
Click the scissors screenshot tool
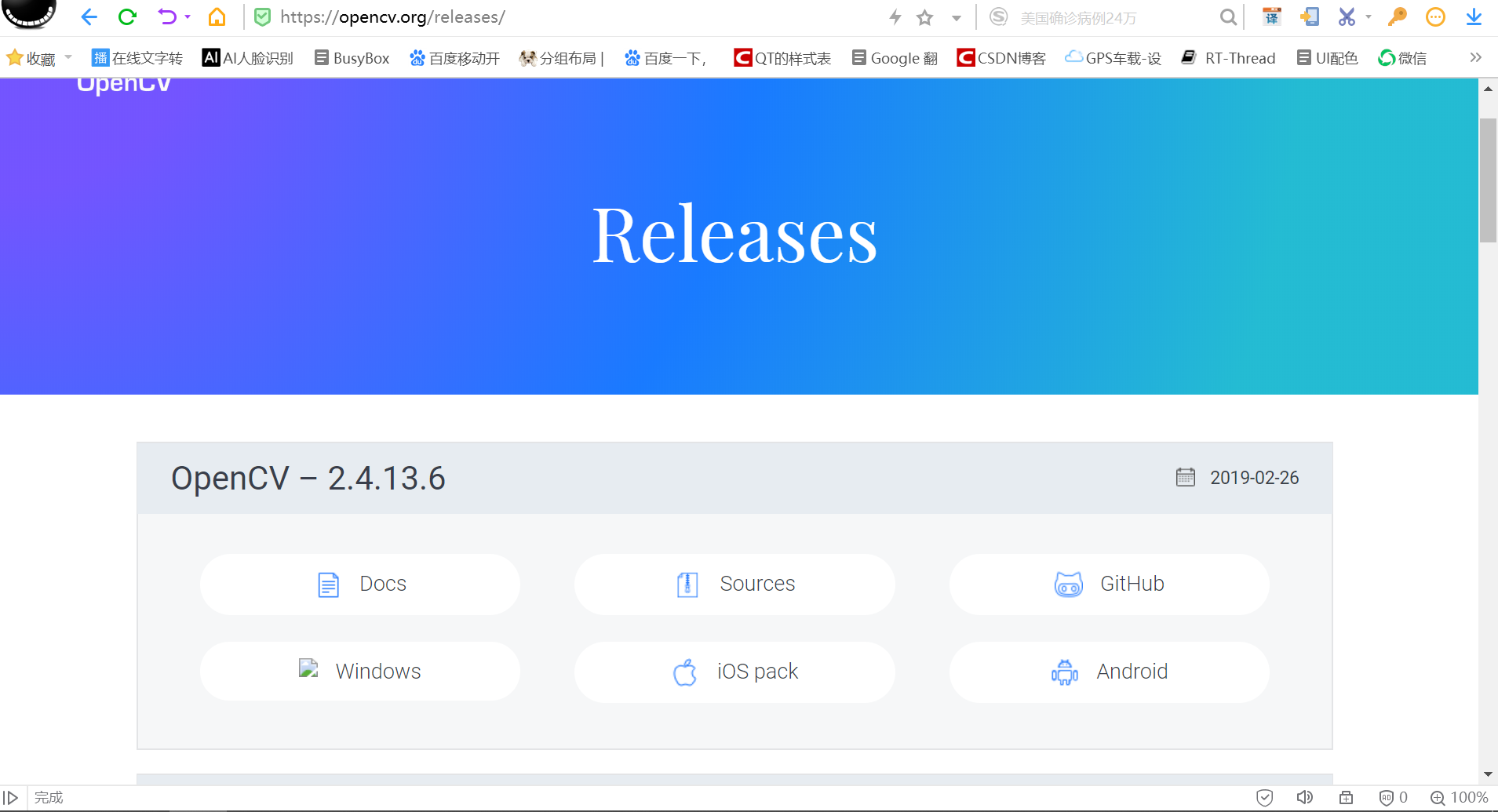tap(1347, 16)
